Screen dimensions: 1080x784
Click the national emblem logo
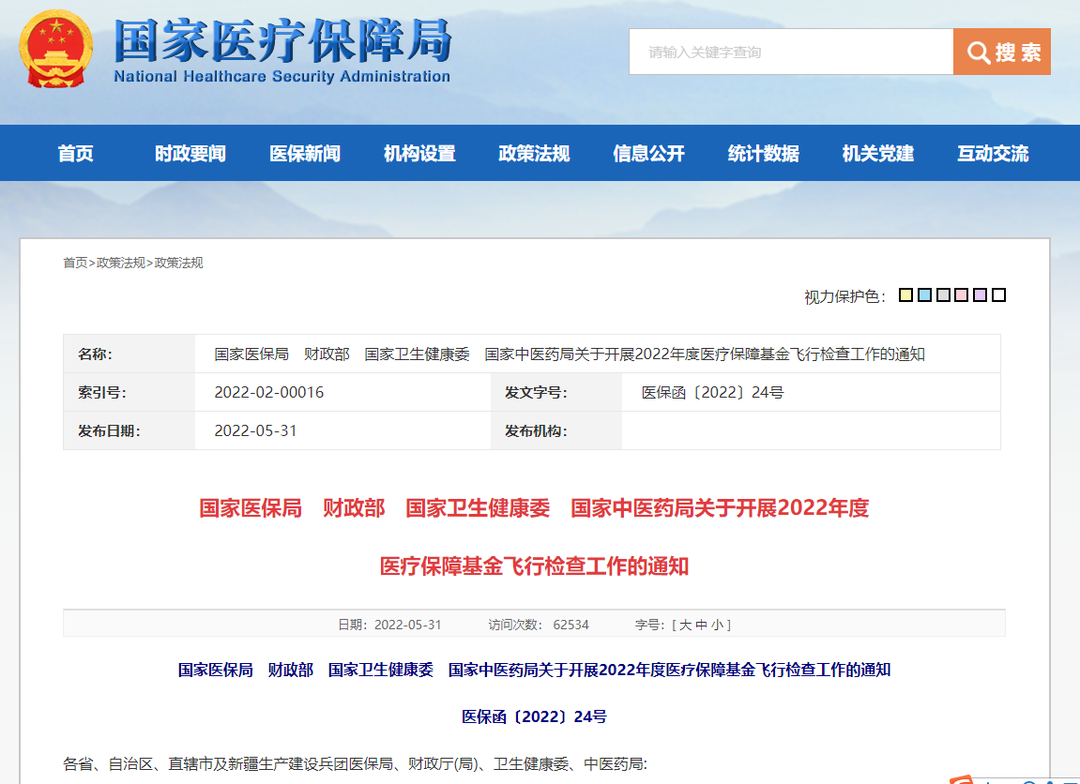click(56, 49)
